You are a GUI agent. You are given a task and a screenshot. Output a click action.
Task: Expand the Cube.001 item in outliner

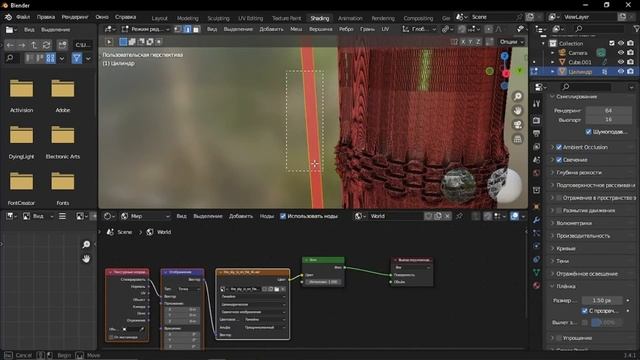click(x=552, y=62)
